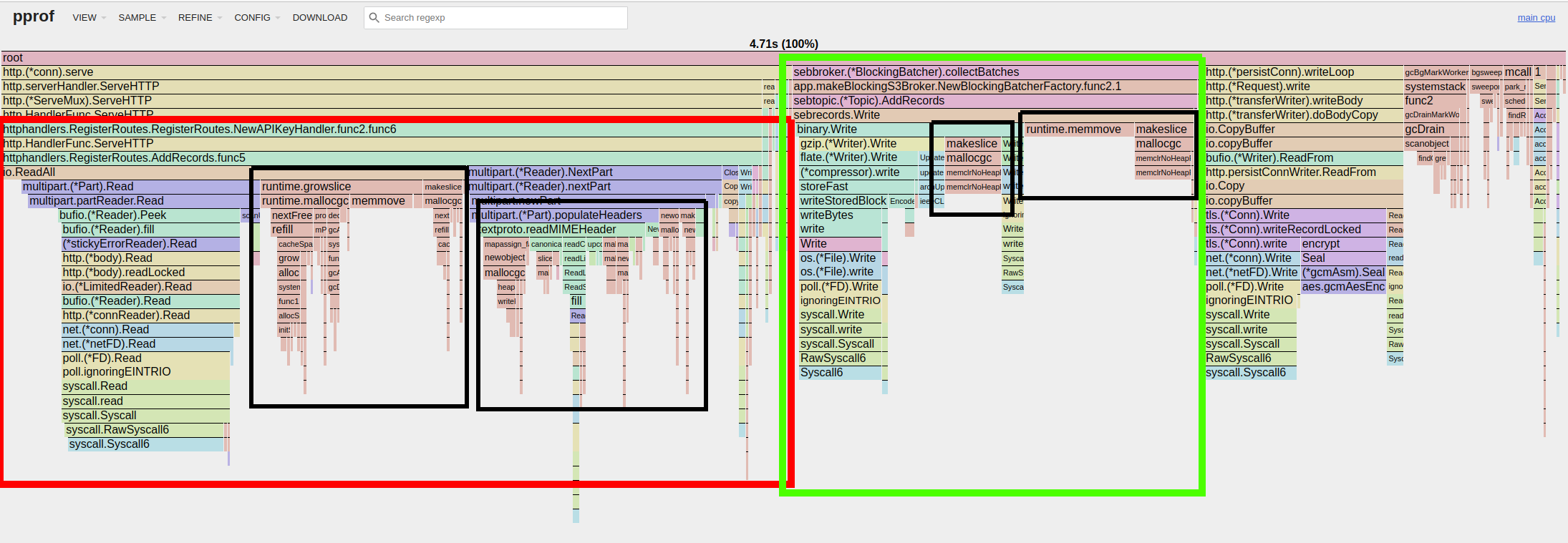Image resolution: width=1568 pixels, height=543 pixels.
Task: Open the CONFIG dropdown menu
Action: point(257,17)
